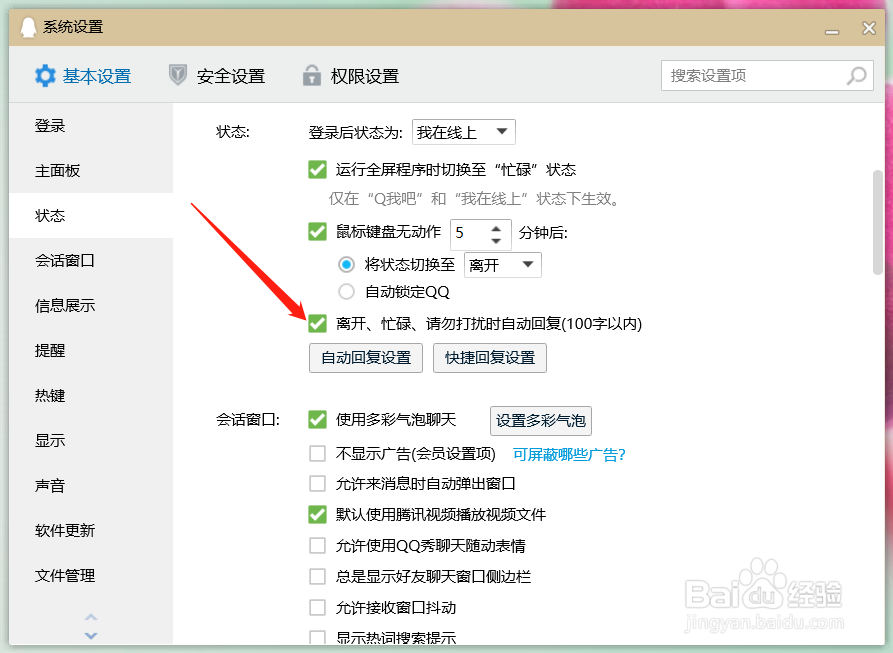Open 热键 section in sidebar
The width and height of the screenshot is (893, 653).
tap(91, 395)
